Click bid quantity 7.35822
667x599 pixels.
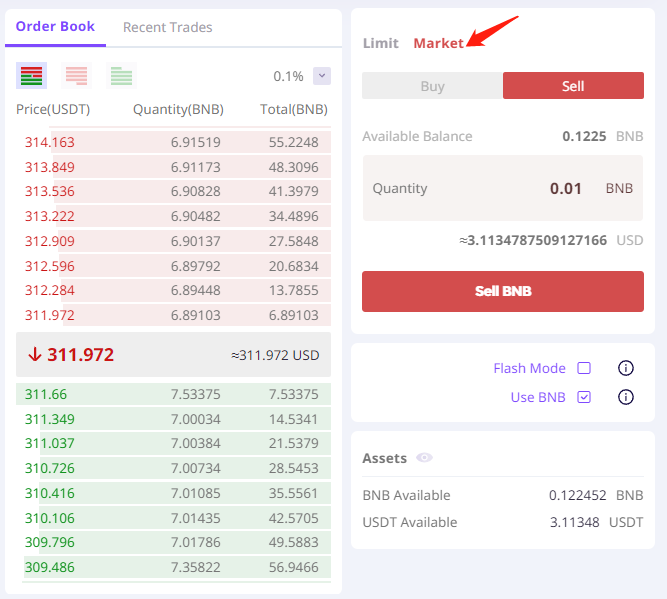(x=196, y=567)
